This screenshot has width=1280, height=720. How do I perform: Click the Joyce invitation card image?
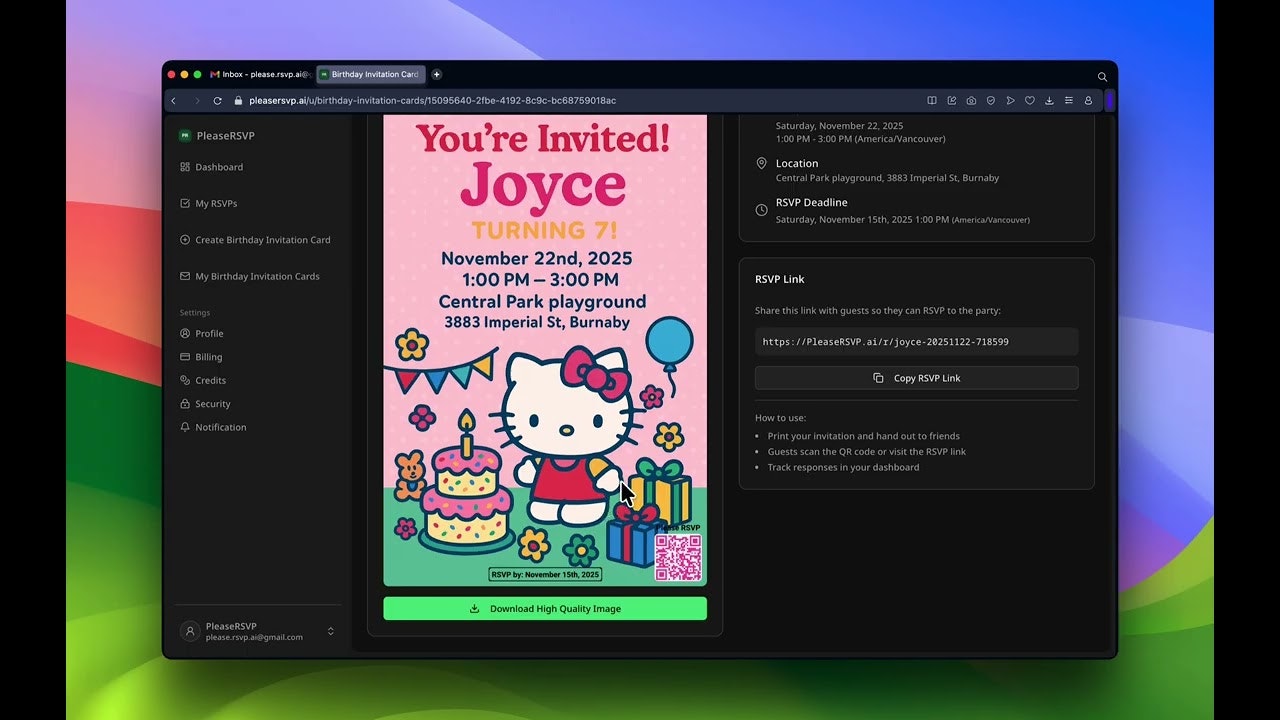(545, 350)
